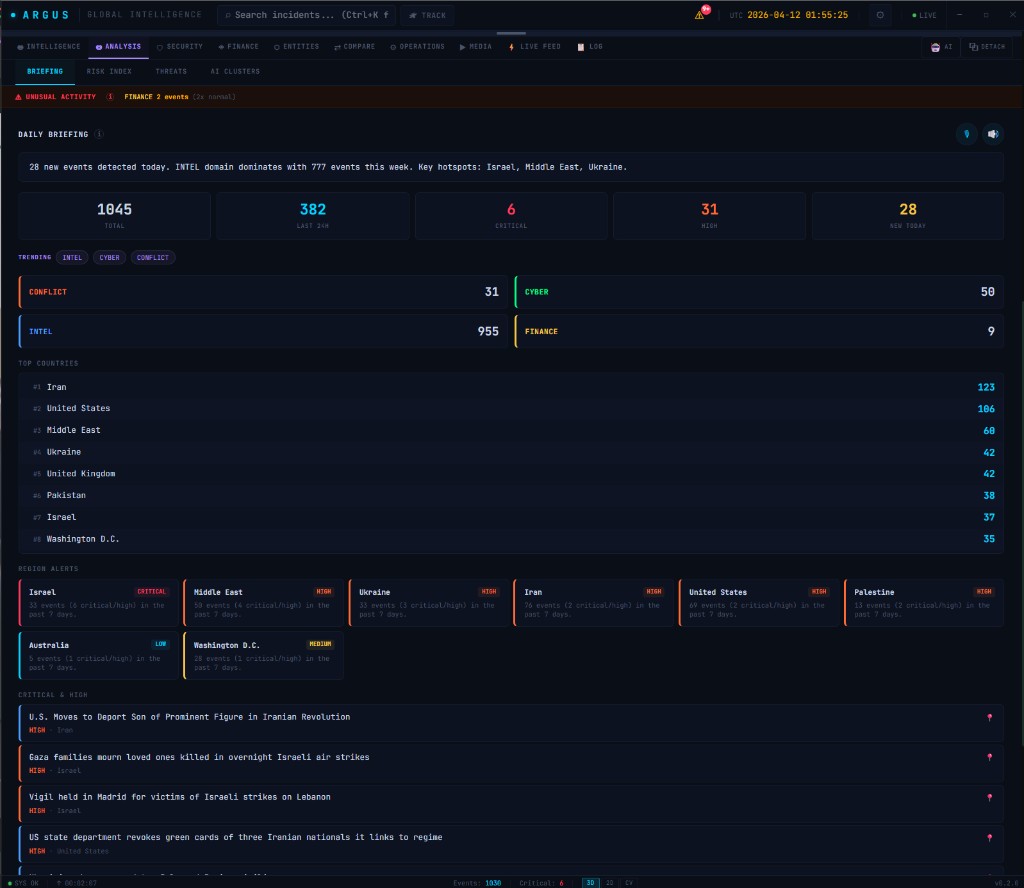1024x888 pixels.
Task: Open the AI assistant panel
Action: point(941,47)
